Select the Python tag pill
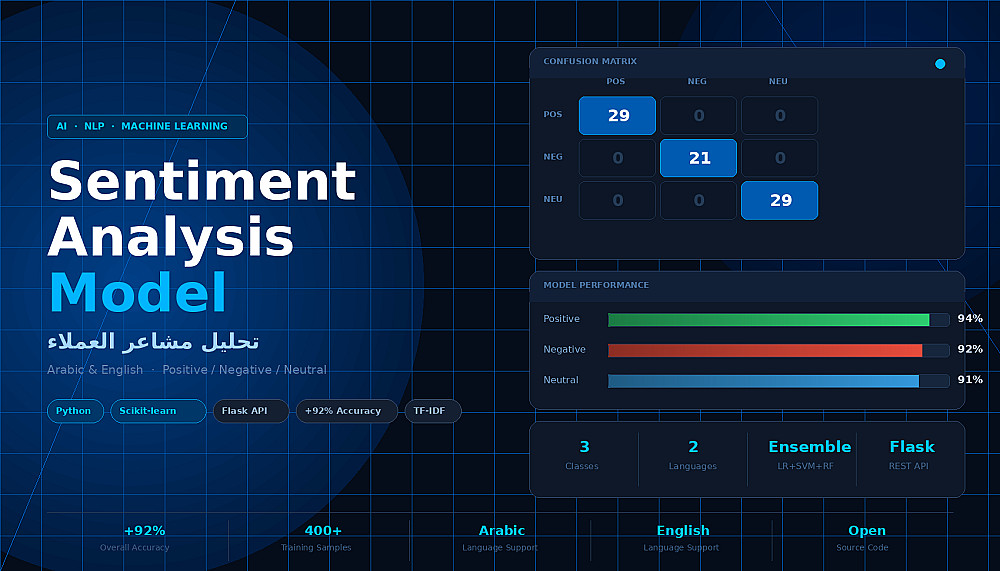The width and height of the screenshot is (1000, 571). pos(75,411)
